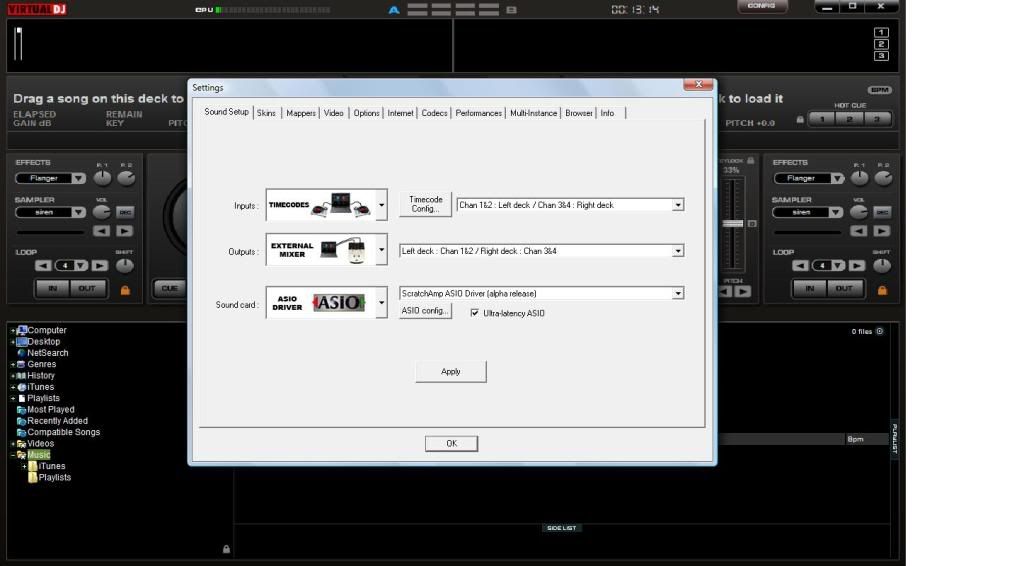Switch to the Mappers tab
Viewport: 1024px width, 566px height.
point(300,113)
